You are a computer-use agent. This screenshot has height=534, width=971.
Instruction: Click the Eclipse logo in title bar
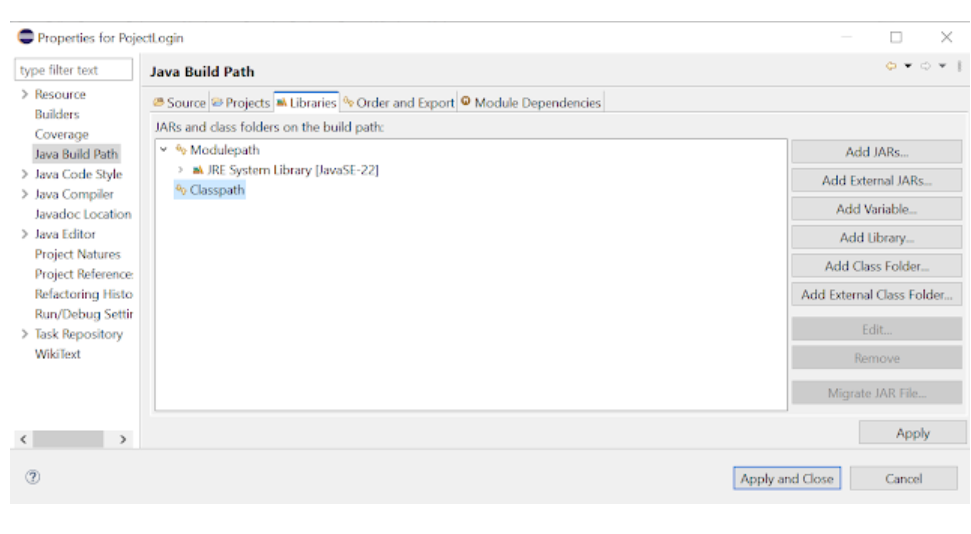pos(26,37)
